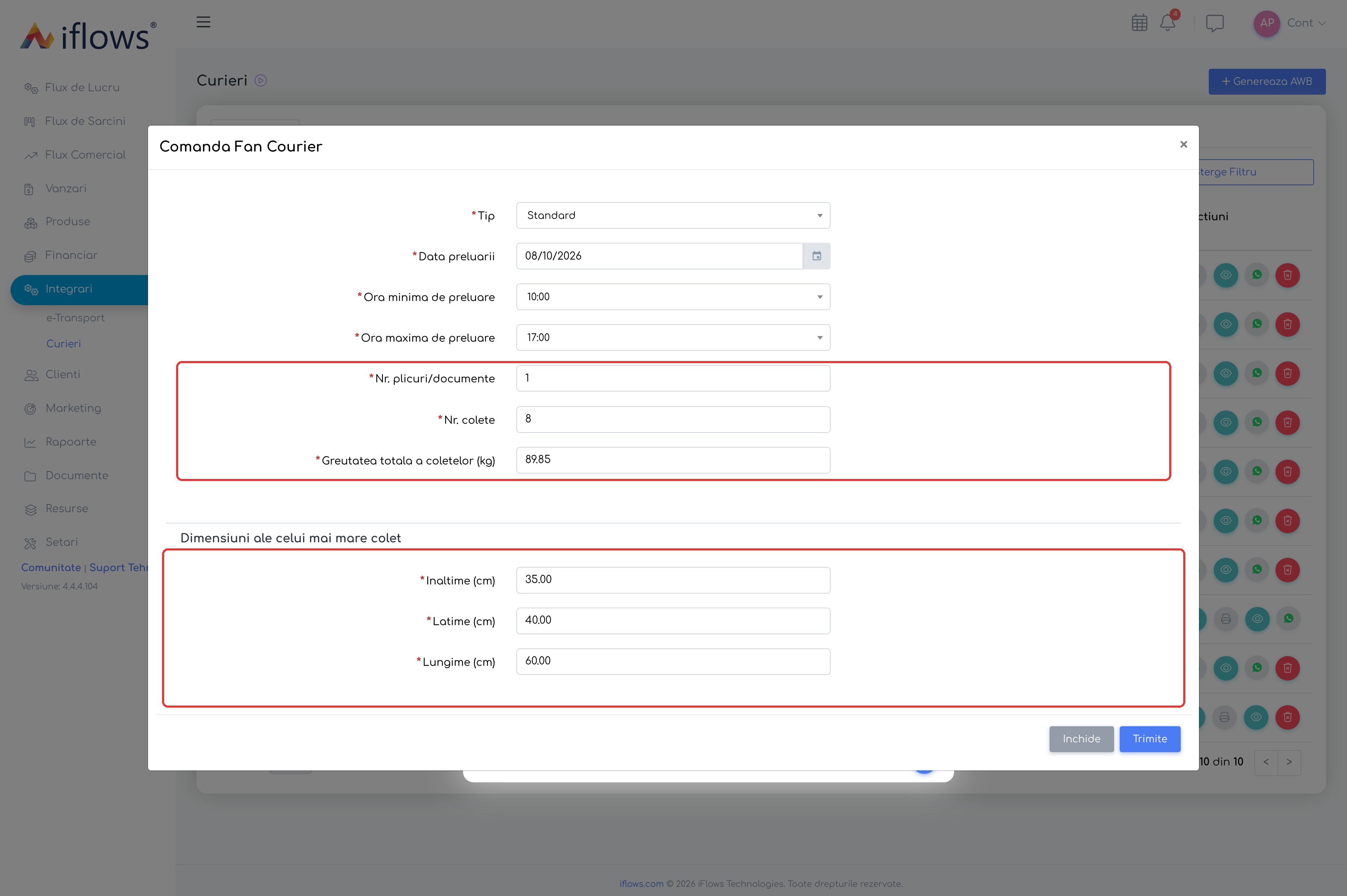Open e-Transport submenu item
This screenshot has width=1347, height=896.
(x=75, y=318)
